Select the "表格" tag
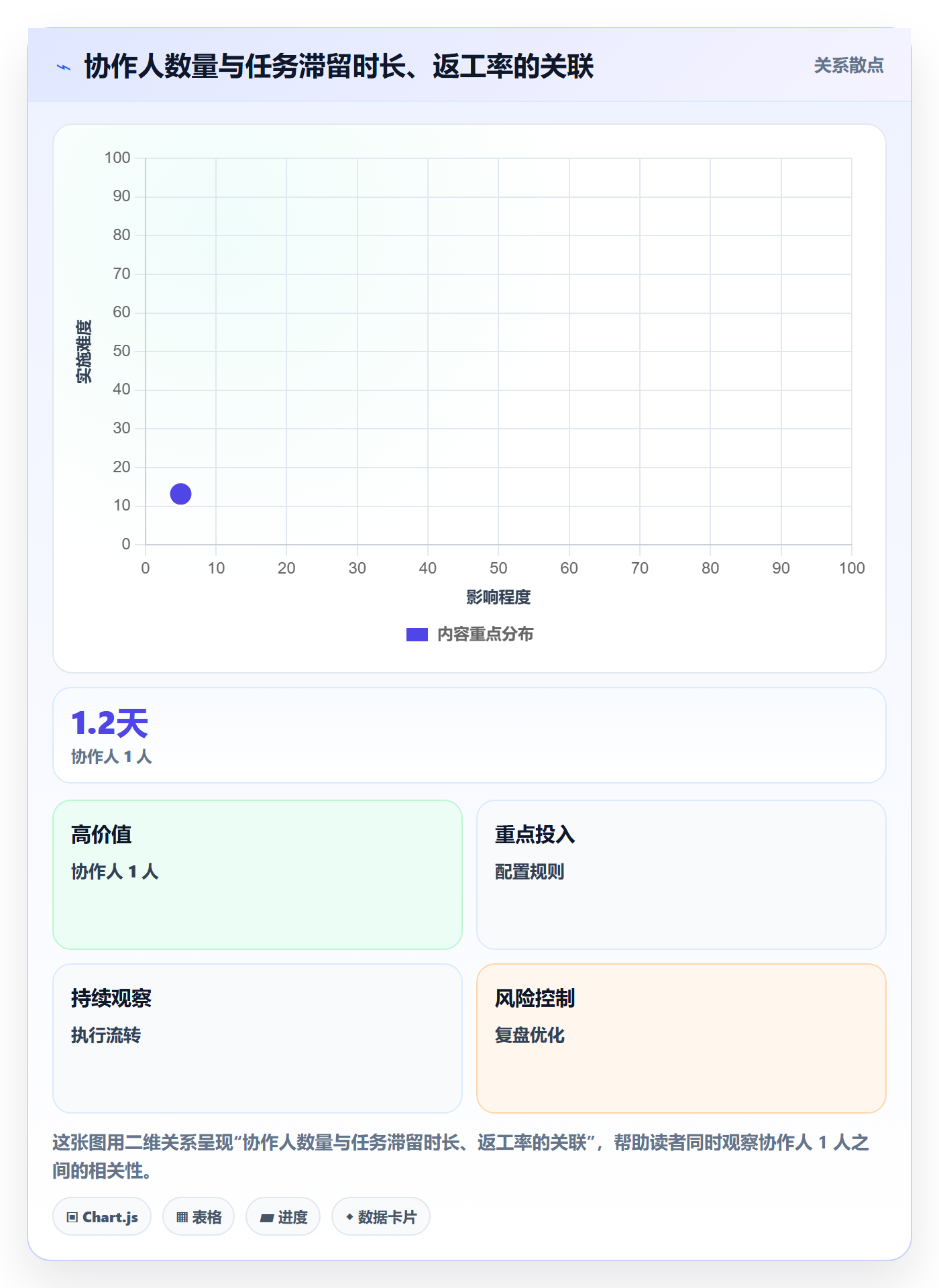The image size is (939, 1288). click(x=199, y=1217)
